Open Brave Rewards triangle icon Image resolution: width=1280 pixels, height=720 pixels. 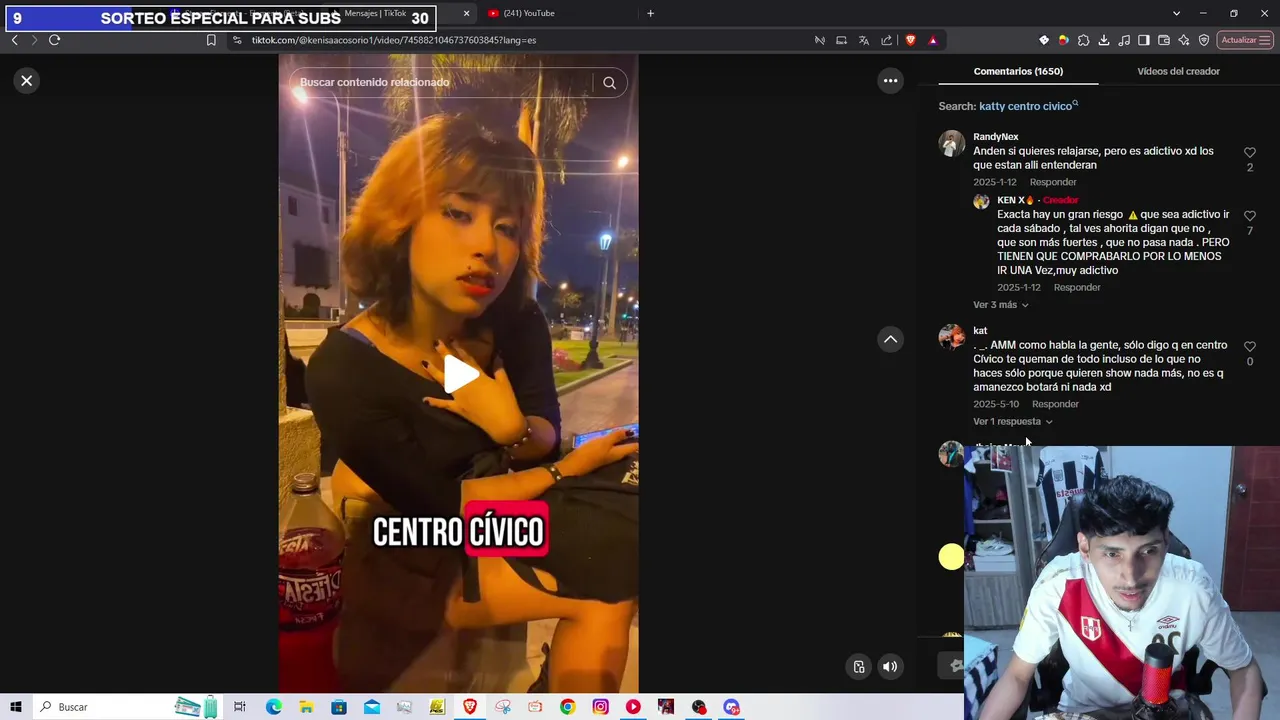pos(933,40)
